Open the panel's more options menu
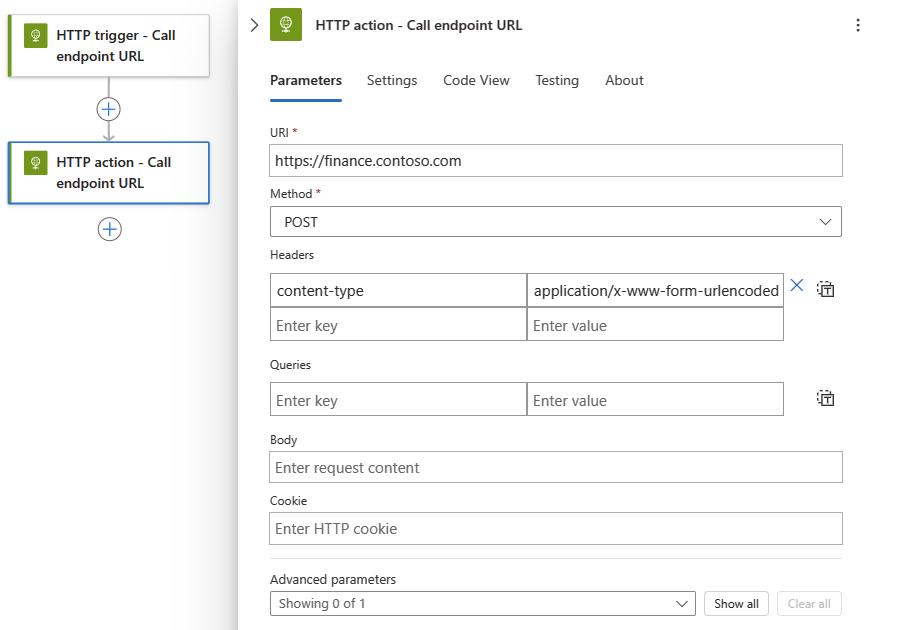The image size is (900, 630). click(x=857, y=25)
